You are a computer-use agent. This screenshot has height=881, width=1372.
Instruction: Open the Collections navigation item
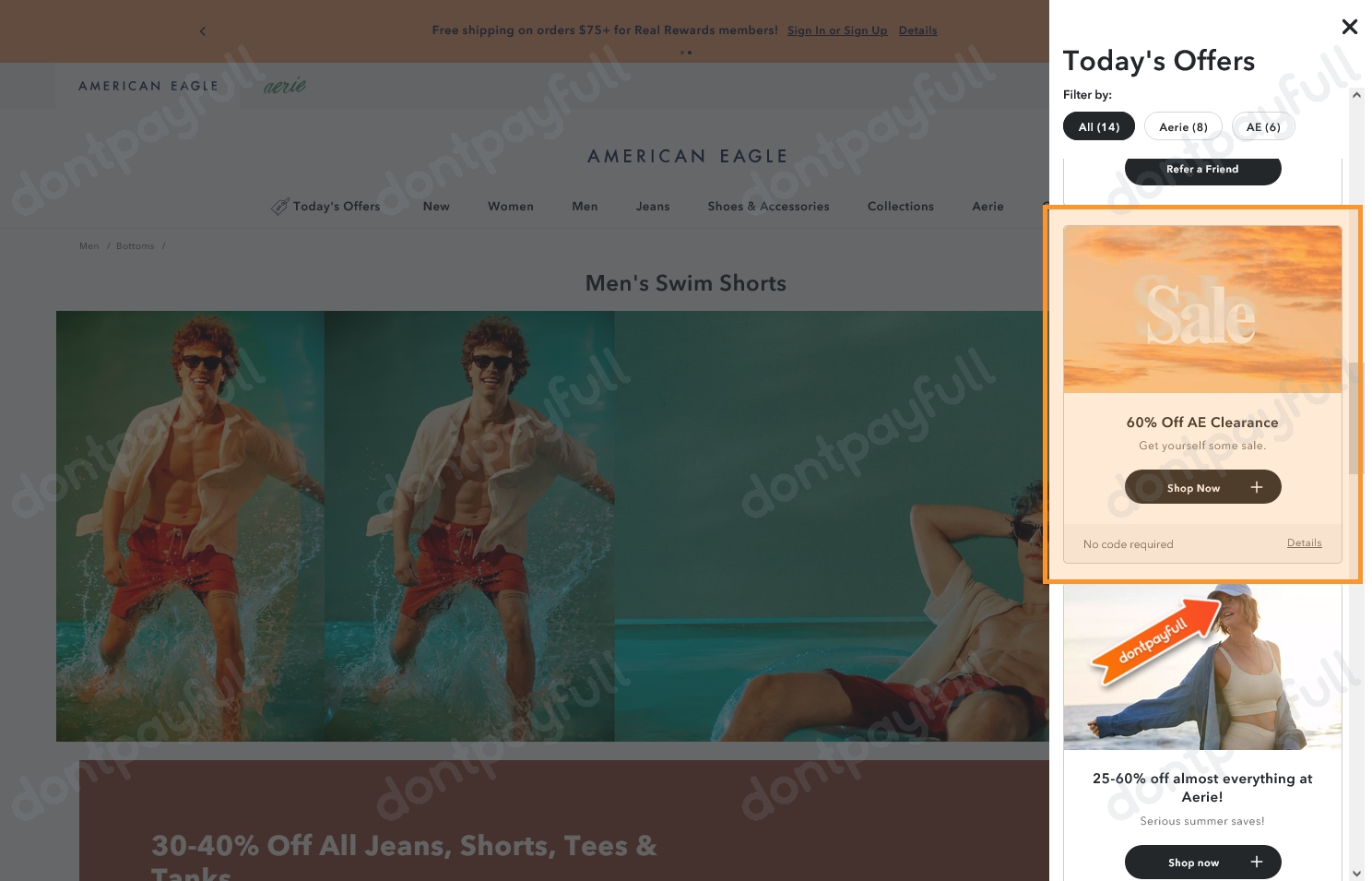(x=900, y=206)
